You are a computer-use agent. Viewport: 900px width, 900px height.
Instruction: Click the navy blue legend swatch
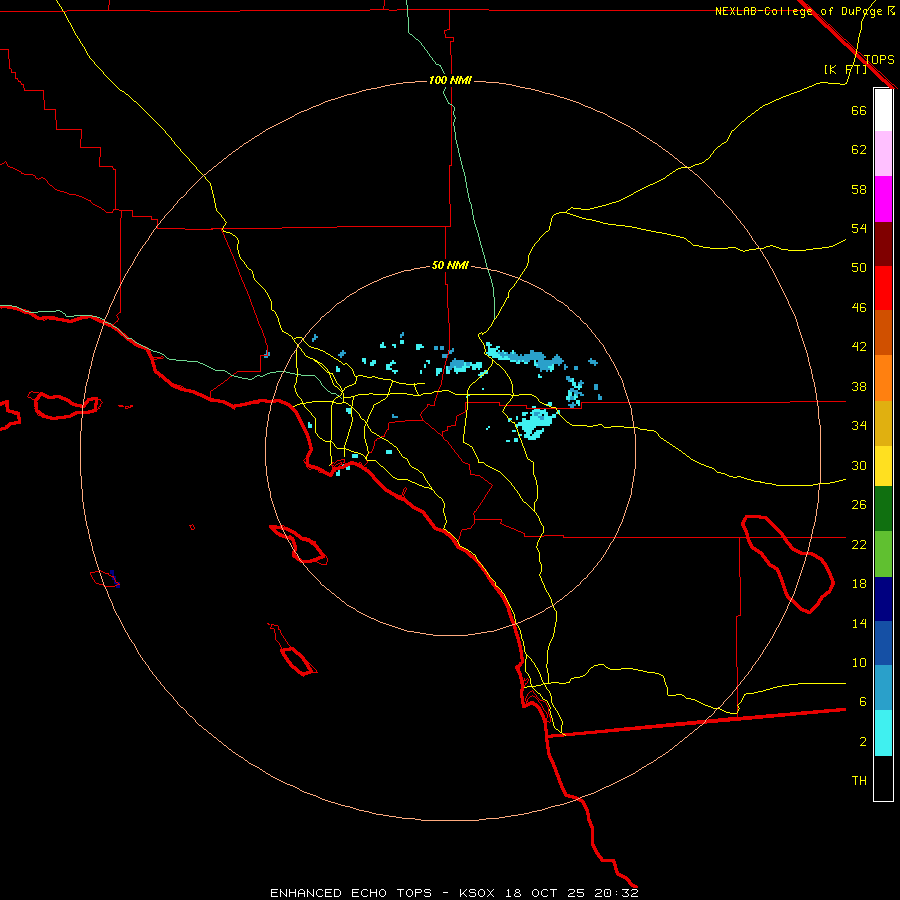(x=883, y=599)
